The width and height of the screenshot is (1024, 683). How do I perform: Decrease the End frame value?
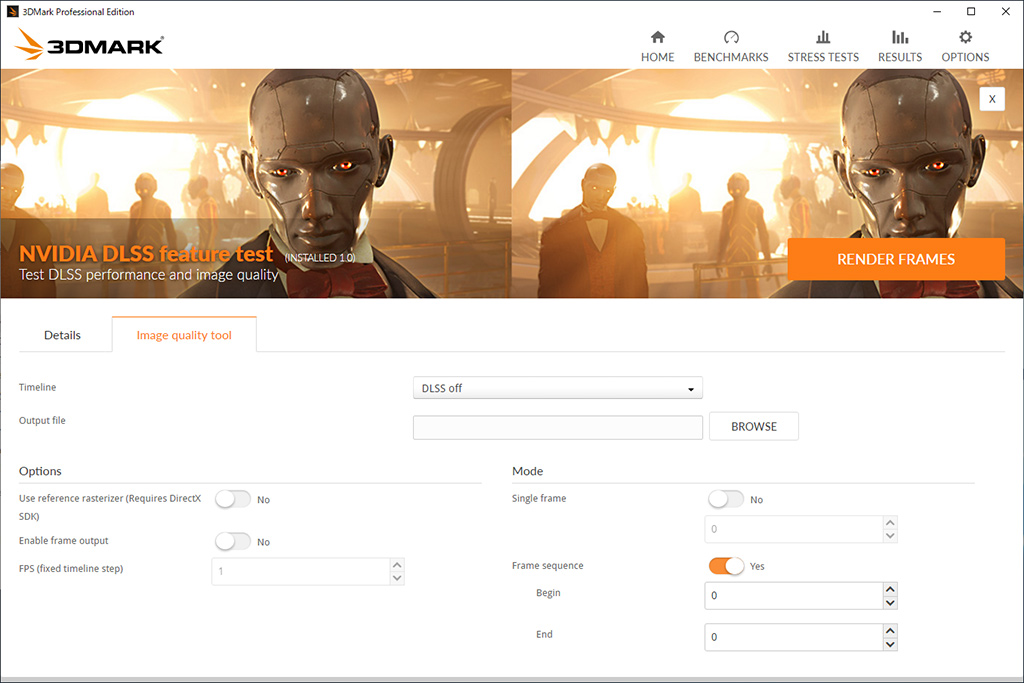point(890,644)
